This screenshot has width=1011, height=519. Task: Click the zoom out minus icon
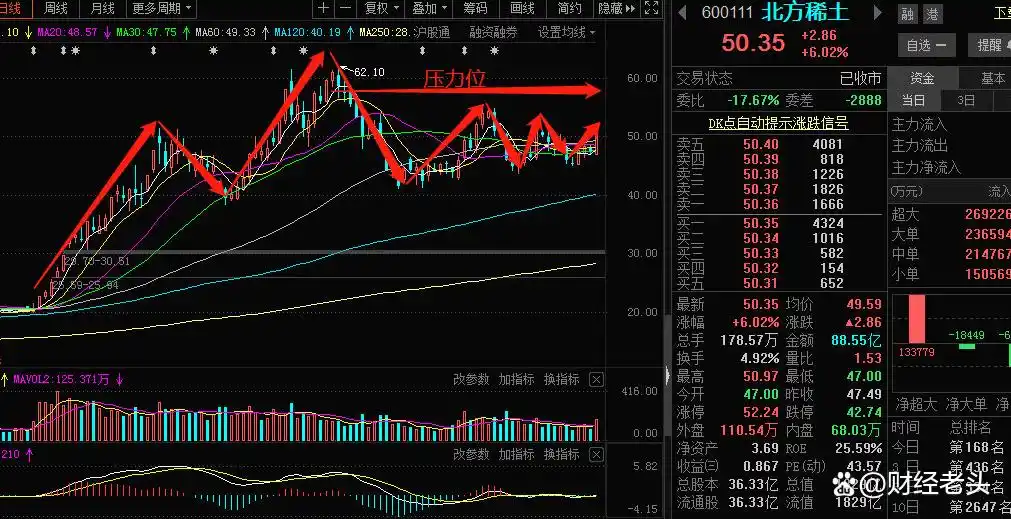(346, 8)
